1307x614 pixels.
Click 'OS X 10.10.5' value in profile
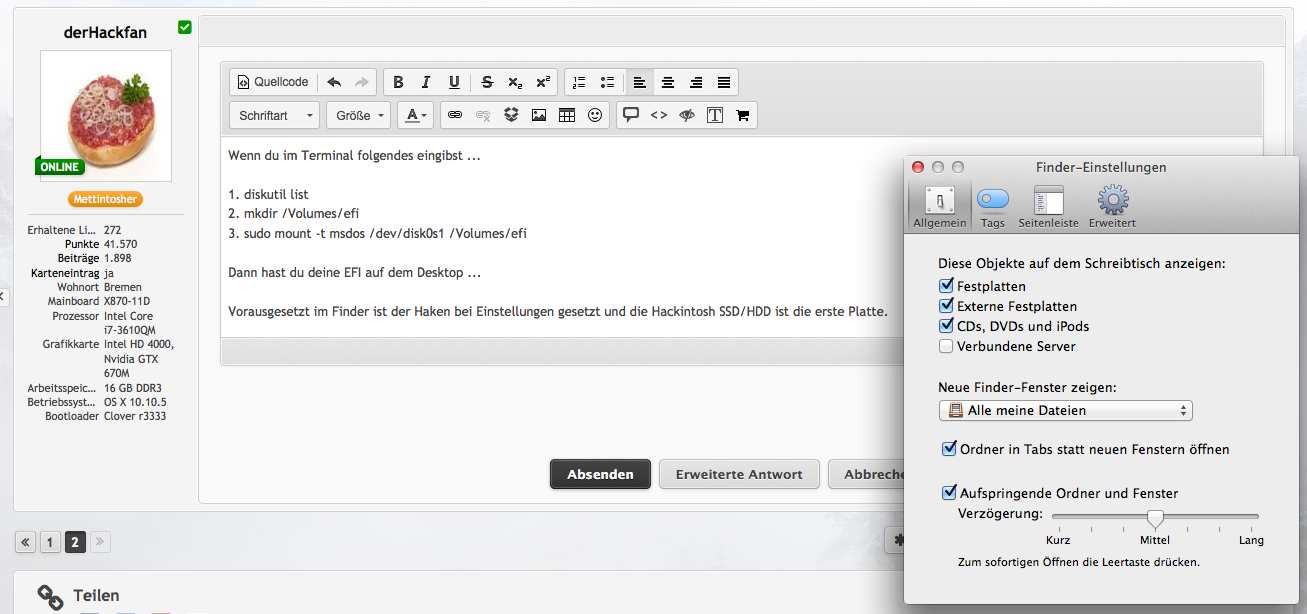tap(134, 402)
